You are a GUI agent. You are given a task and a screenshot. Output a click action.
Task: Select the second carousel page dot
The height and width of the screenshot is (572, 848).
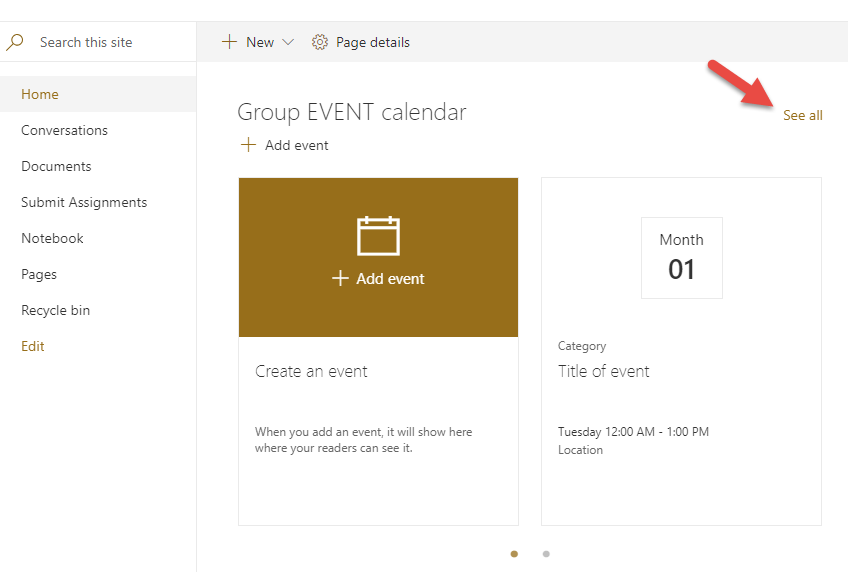(x=546, y=554)
